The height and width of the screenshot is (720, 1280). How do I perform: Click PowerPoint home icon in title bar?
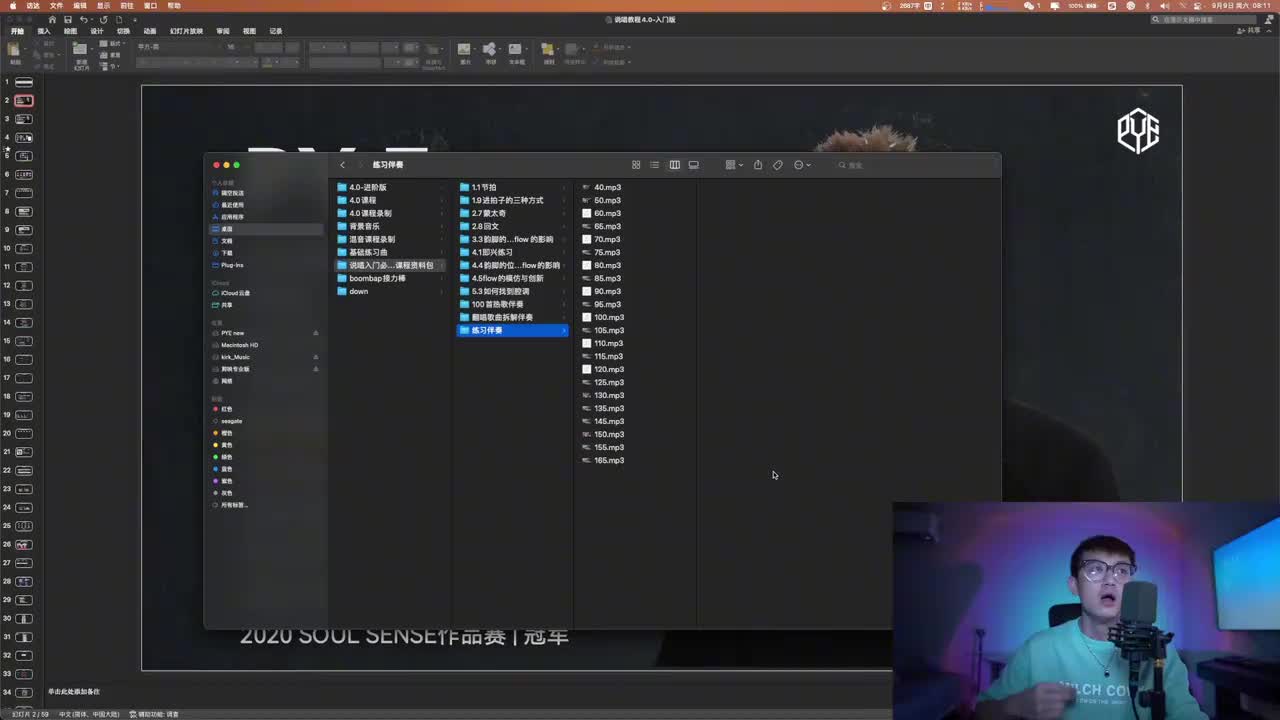52,19
